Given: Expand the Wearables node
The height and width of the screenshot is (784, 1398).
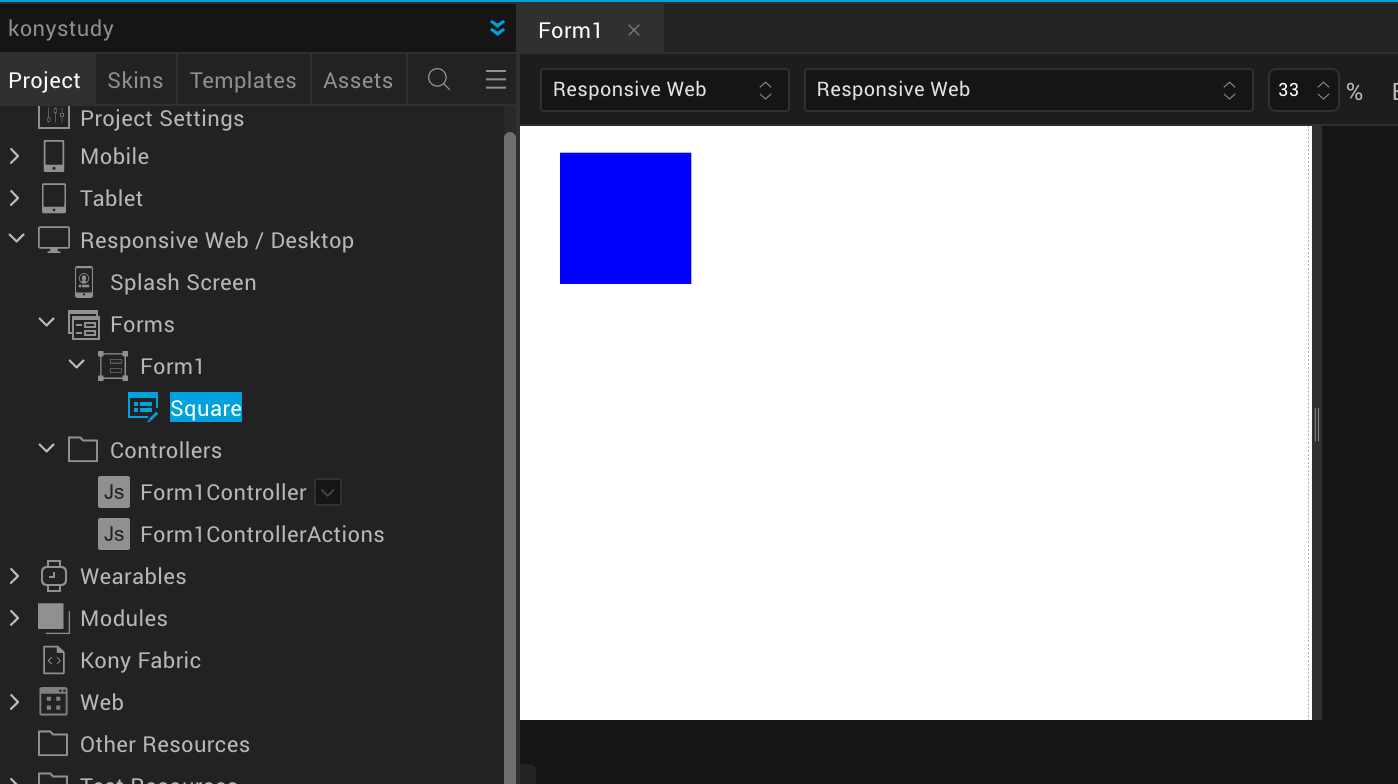Looking at the screenshot, I should [x=15, y=576].
